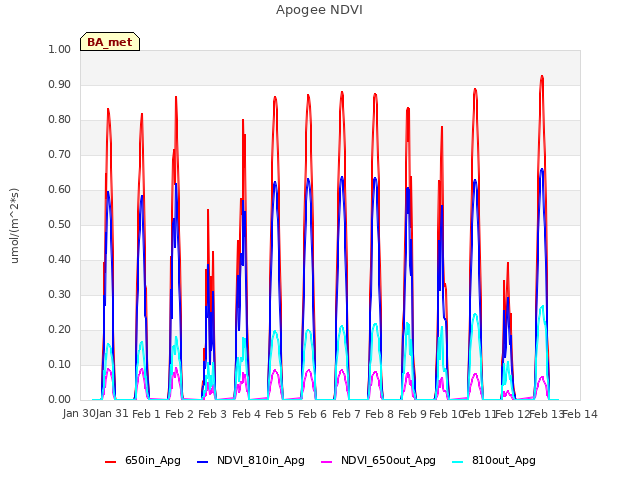Screen dimensions: 640x480
Task: Click the Feb 8 x-axis tick label
Action: click(379, 414)
